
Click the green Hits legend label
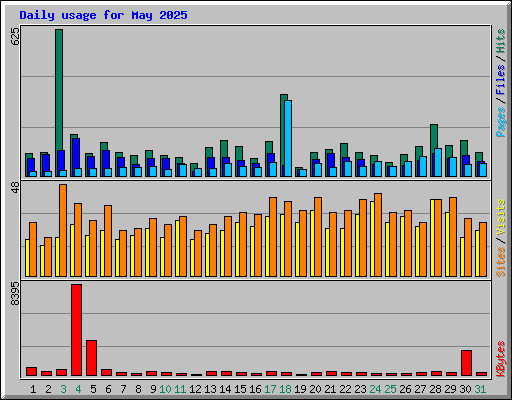pos(501,41)
